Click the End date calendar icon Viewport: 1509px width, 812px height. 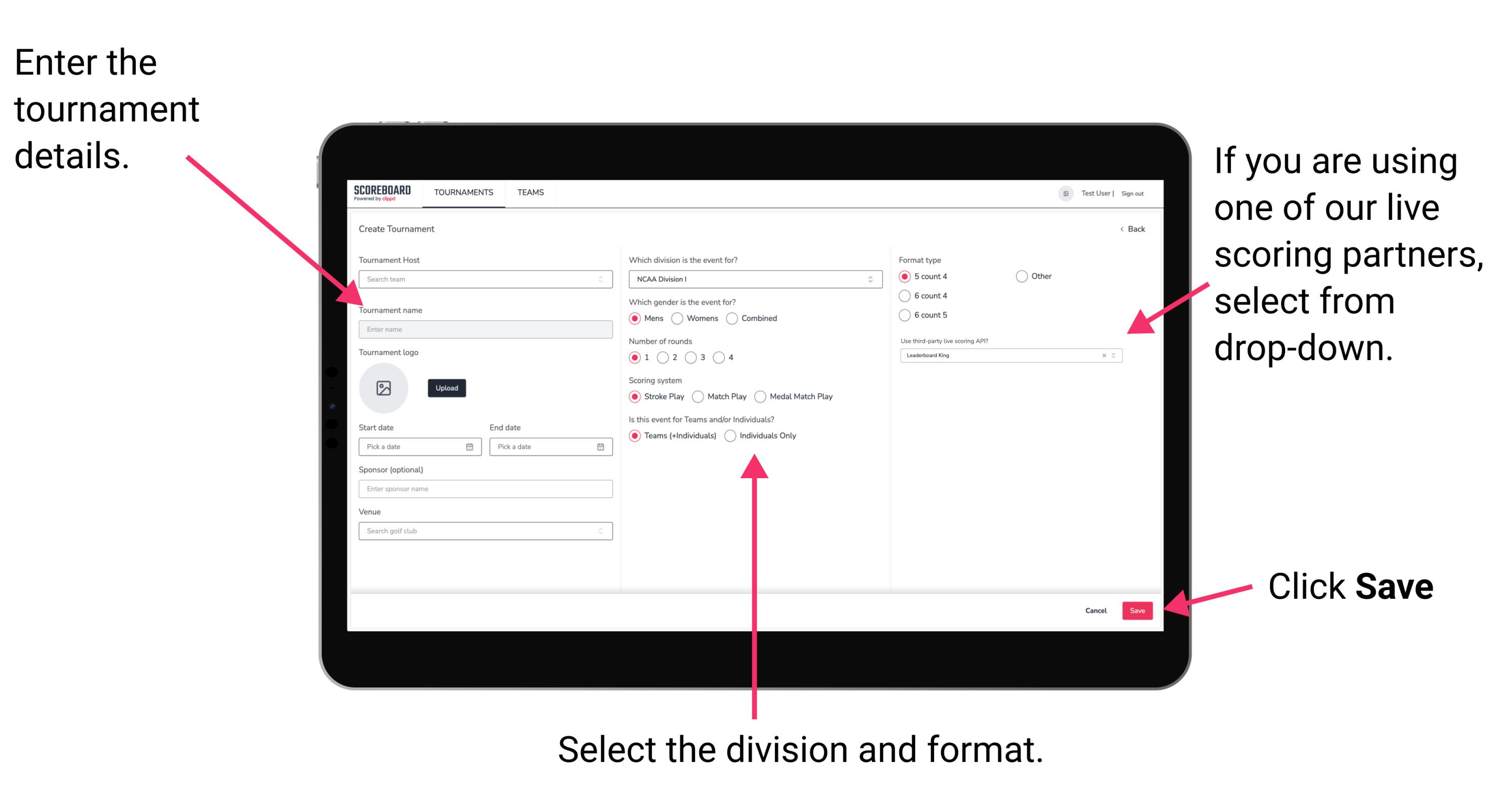[602, 447]
